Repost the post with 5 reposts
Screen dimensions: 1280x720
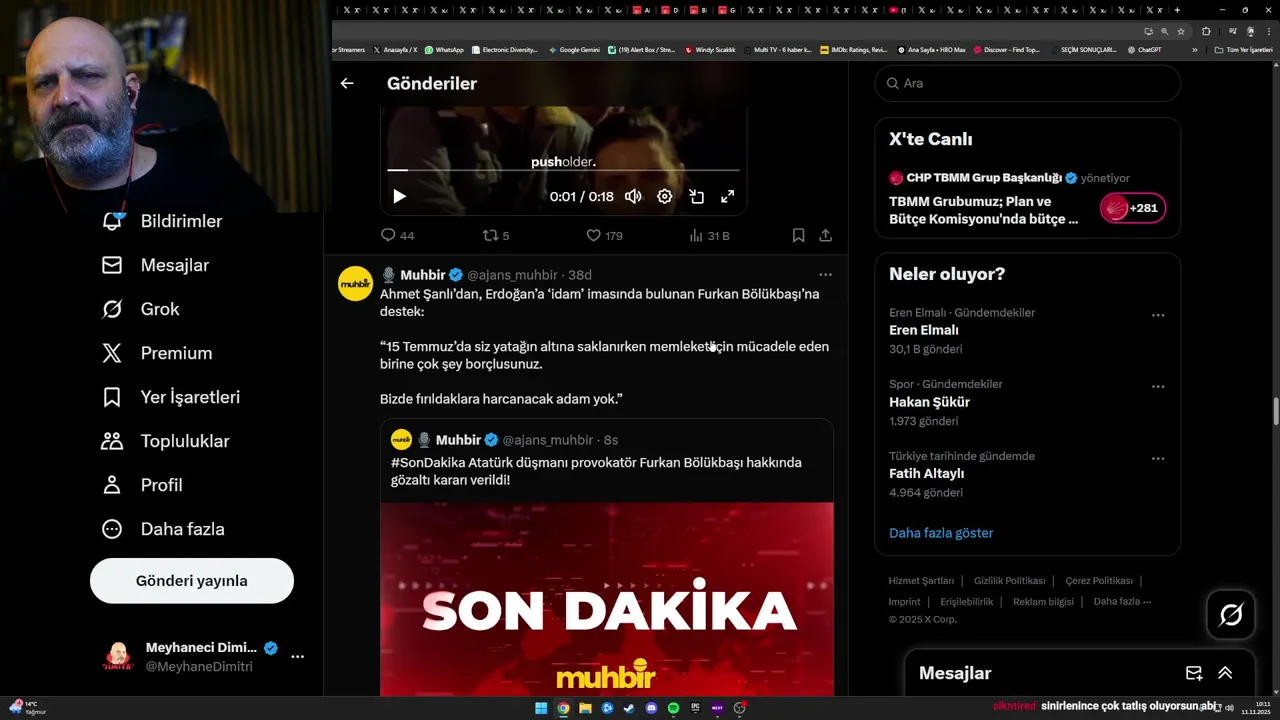tap(496, 236)
